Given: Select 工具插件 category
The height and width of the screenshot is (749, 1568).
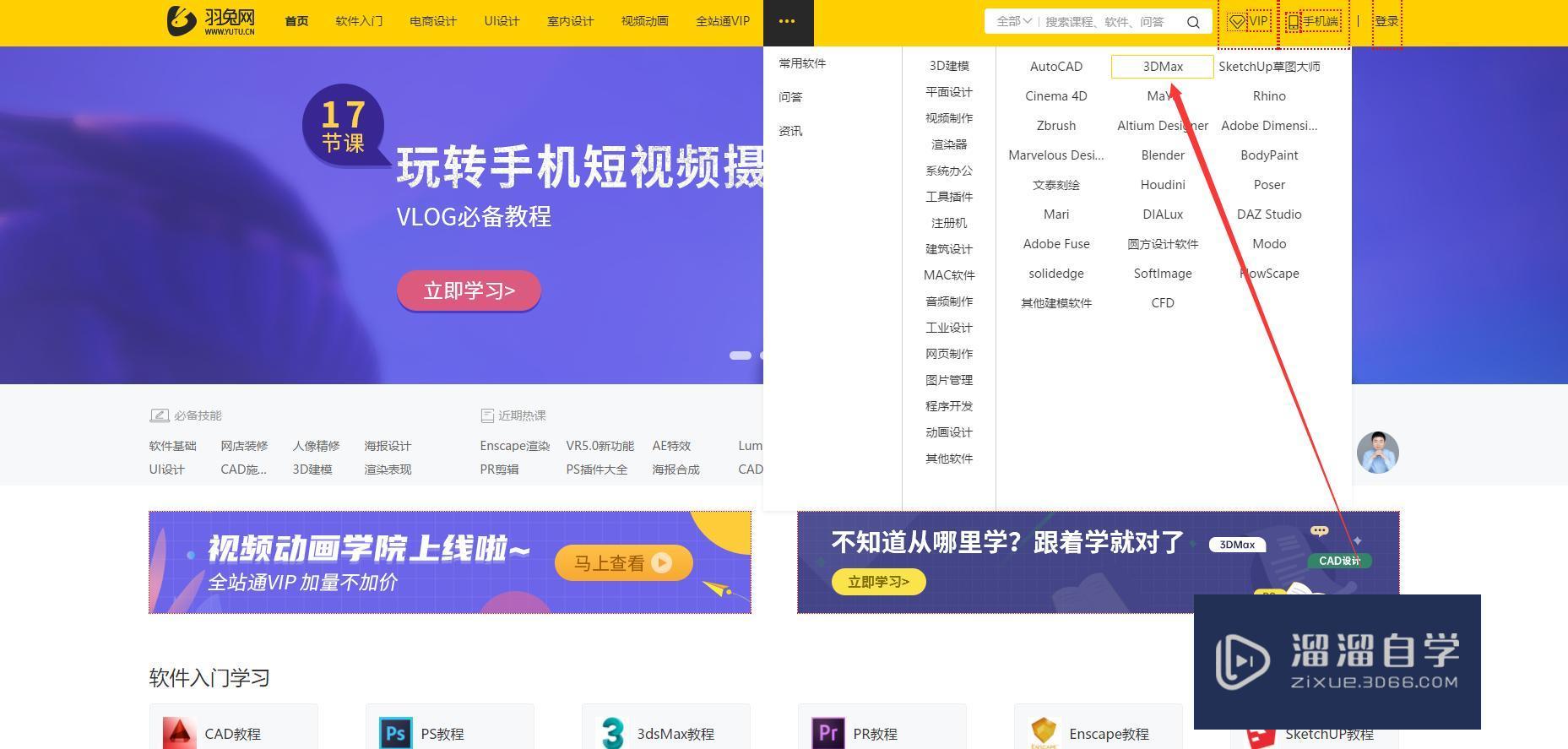Looking at the screenshot, I should click(x=949, y=197).
